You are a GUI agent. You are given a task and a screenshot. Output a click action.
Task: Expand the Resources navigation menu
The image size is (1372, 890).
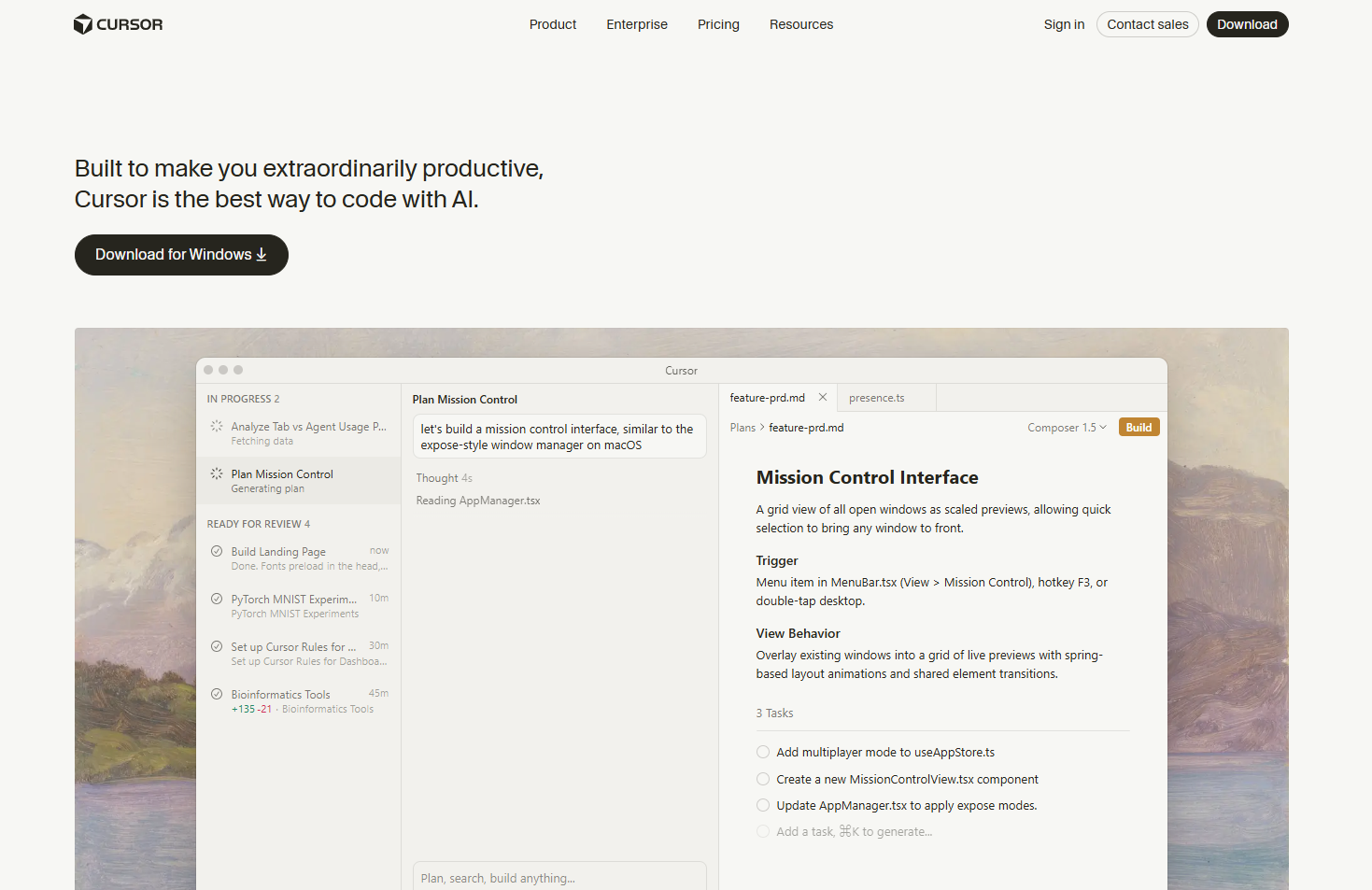[x=801, y=24]
